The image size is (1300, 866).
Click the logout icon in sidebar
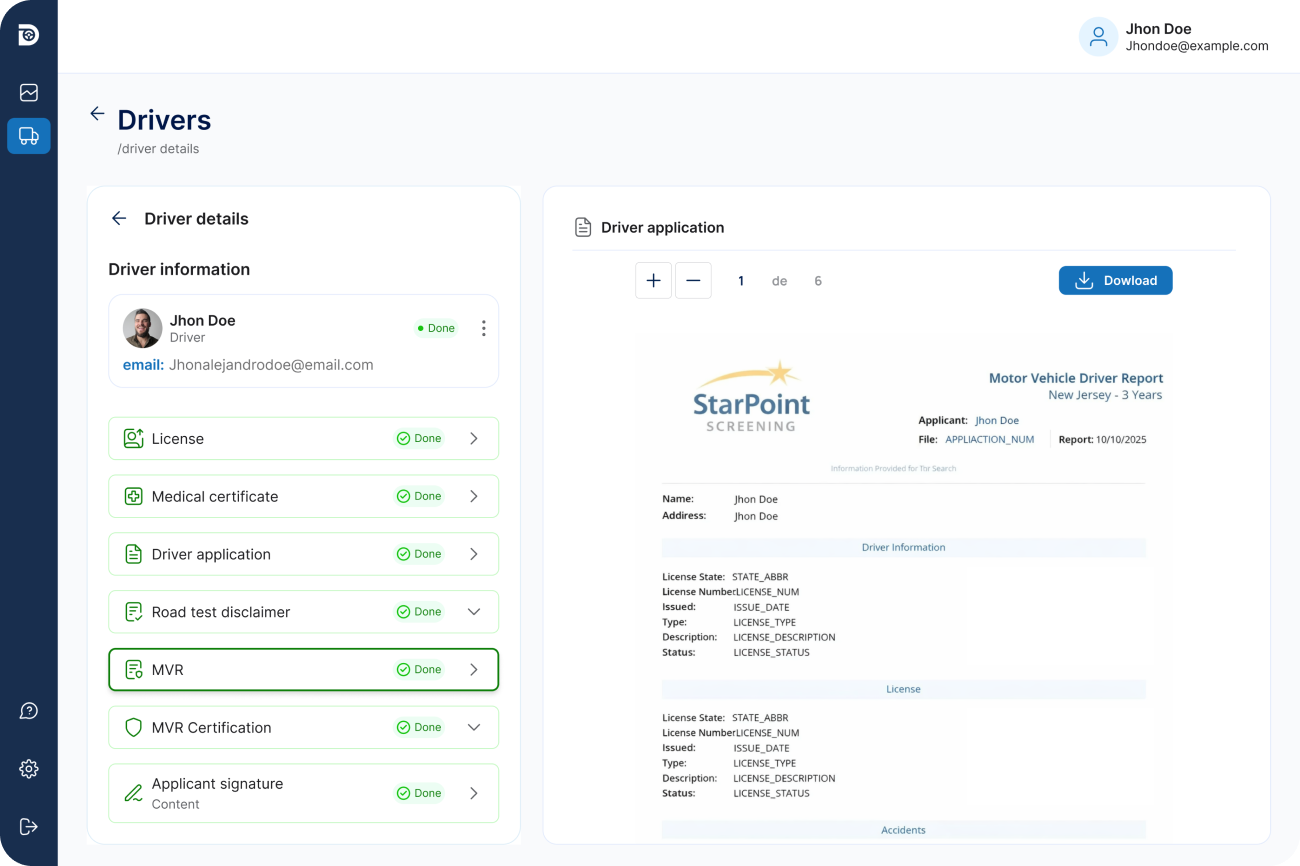pos(29,827)
